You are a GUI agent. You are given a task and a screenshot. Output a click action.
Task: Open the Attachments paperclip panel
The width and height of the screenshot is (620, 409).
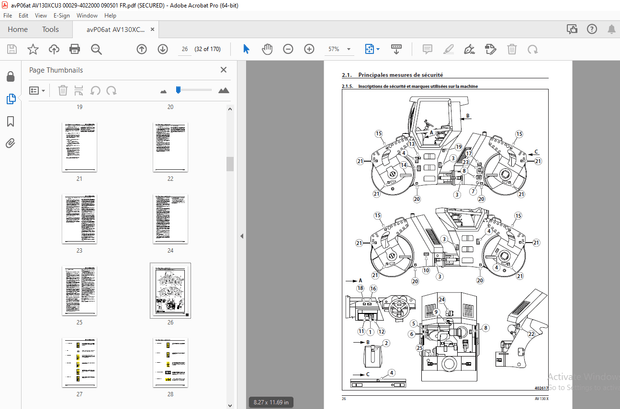click(11, 143)
